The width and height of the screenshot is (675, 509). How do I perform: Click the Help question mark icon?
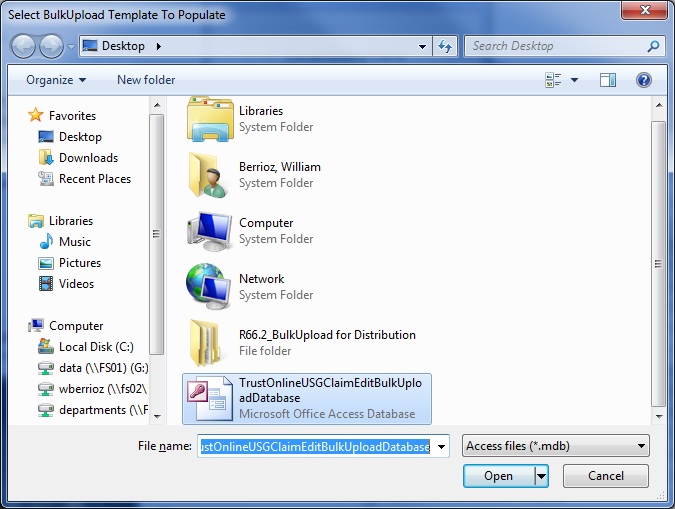(644, 80)
